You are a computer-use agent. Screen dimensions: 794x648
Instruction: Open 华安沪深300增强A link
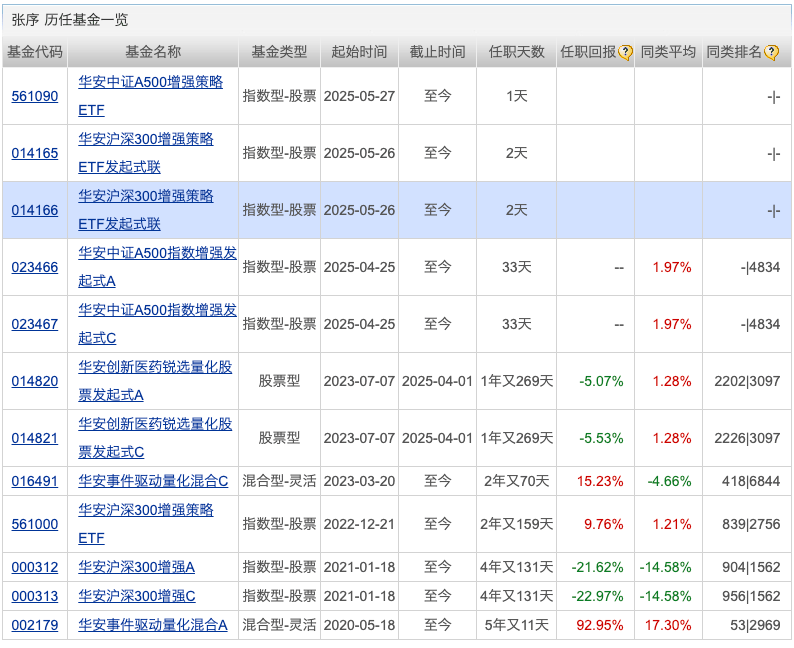[x=137, y=568]
